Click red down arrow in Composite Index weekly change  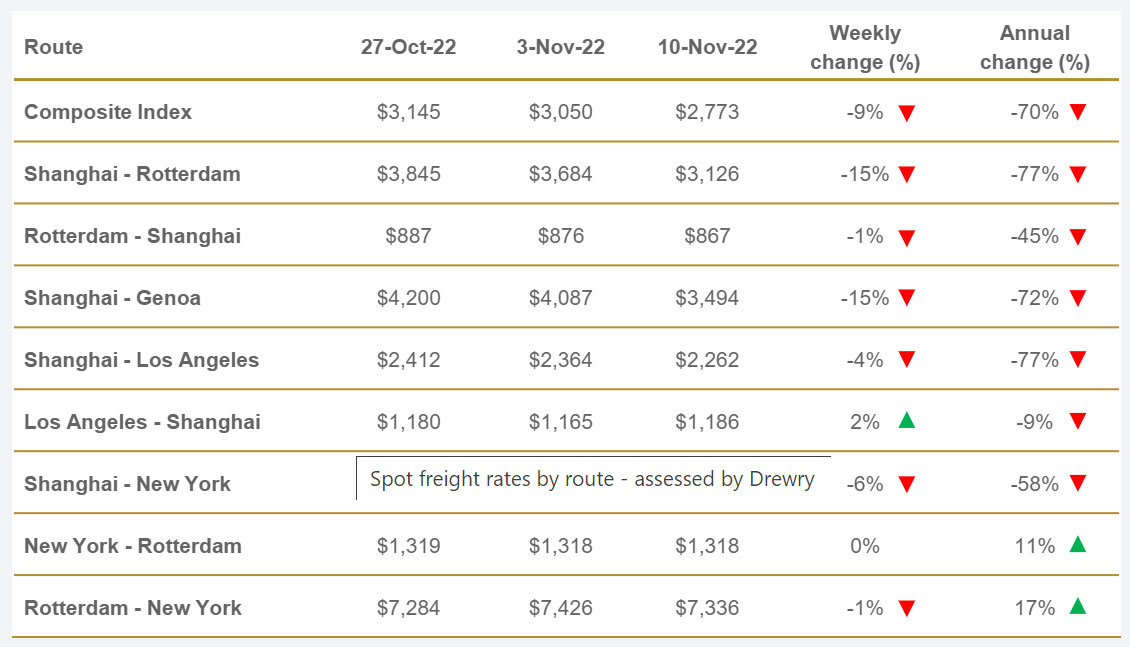[x=906, y=113]
